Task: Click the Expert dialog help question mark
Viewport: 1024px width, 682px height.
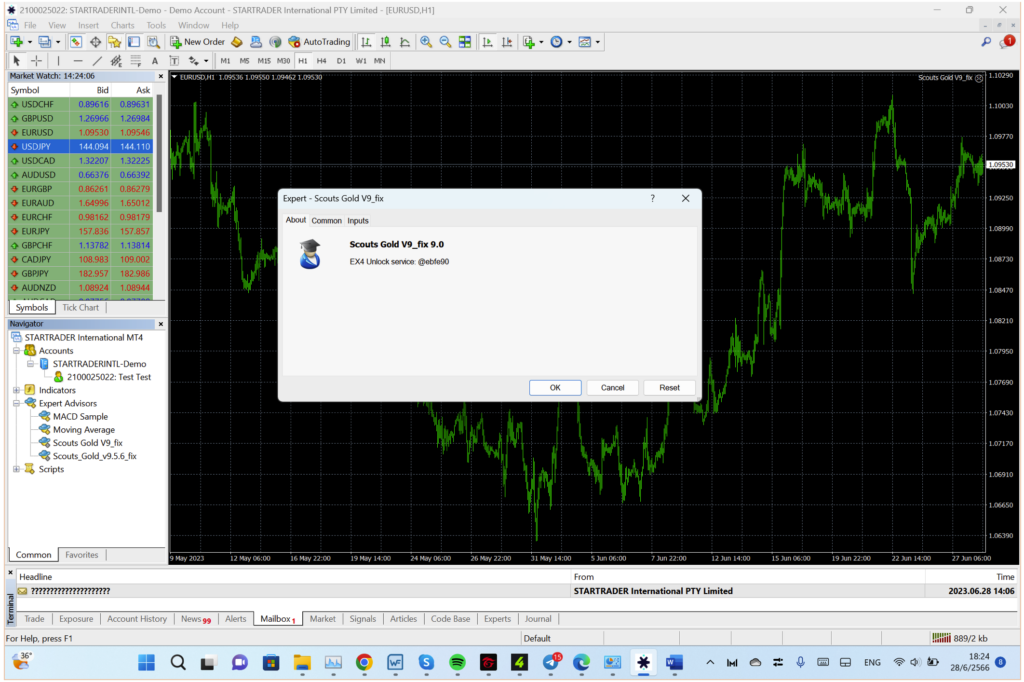Action: click(x=652, y=199)
